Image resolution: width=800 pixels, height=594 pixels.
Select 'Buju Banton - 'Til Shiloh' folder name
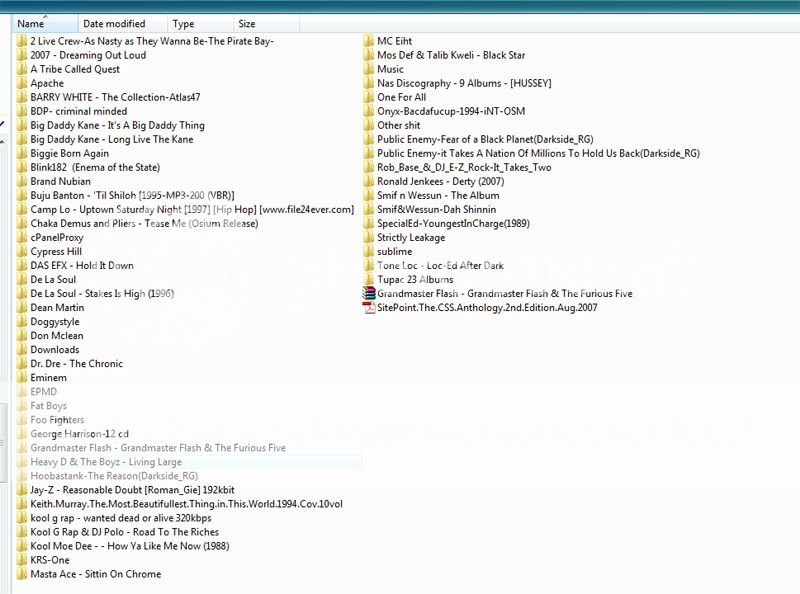133,195
